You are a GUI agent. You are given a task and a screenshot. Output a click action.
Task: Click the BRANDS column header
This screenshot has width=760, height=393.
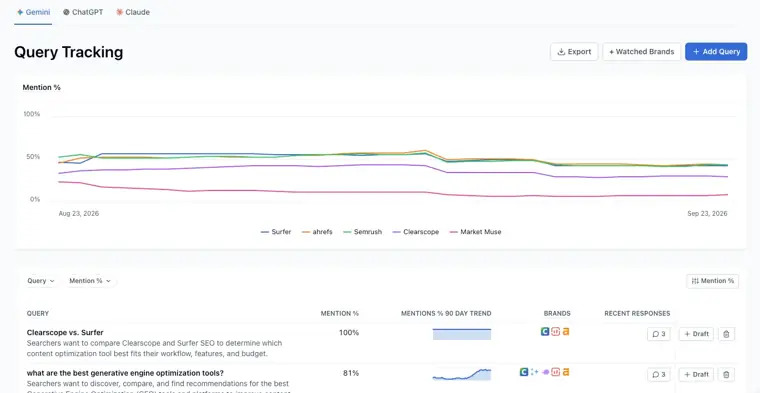(x=557, y=314)
